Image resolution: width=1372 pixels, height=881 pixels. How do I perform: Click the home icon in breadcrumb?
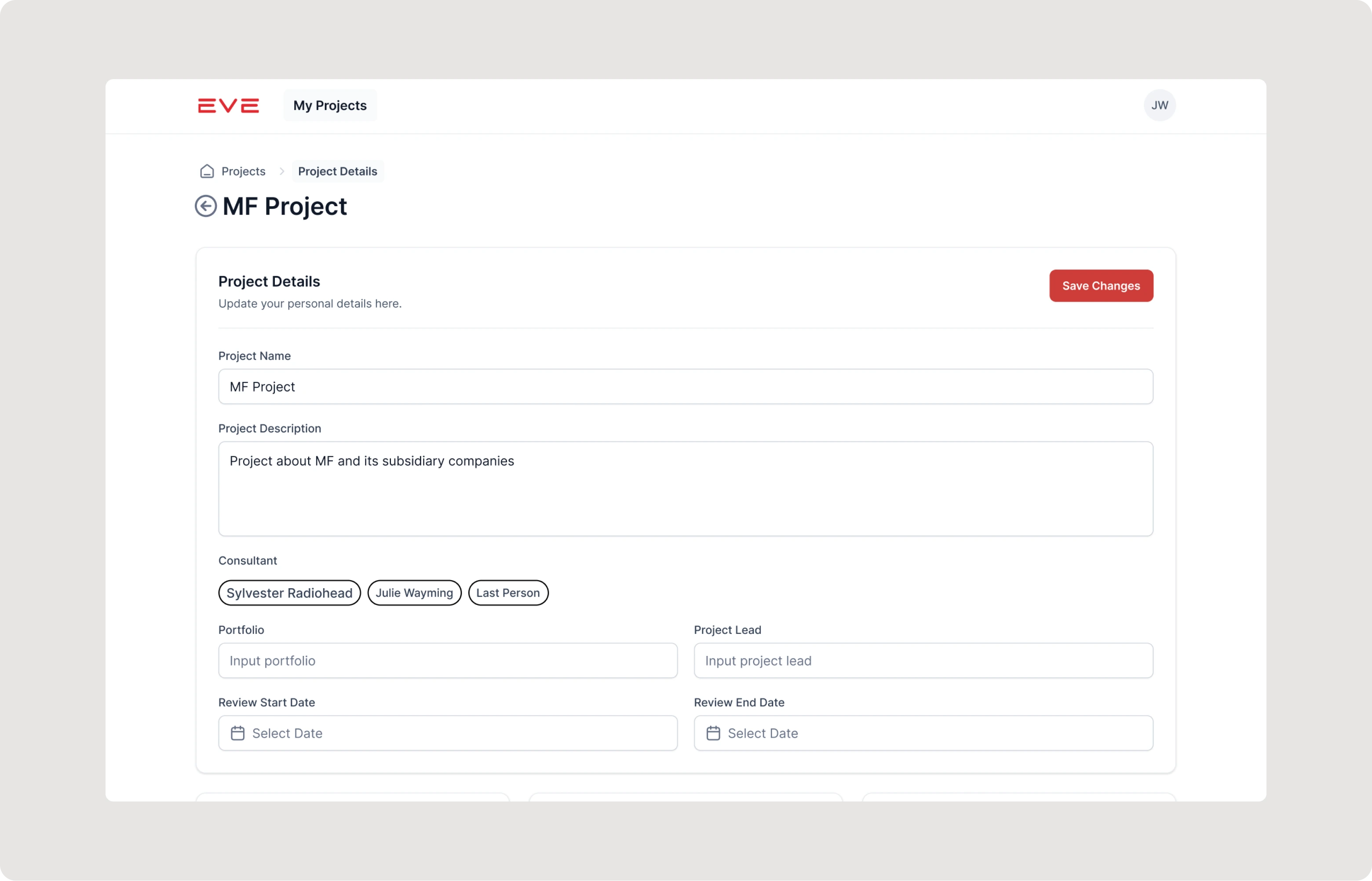[x=207, y=171]
